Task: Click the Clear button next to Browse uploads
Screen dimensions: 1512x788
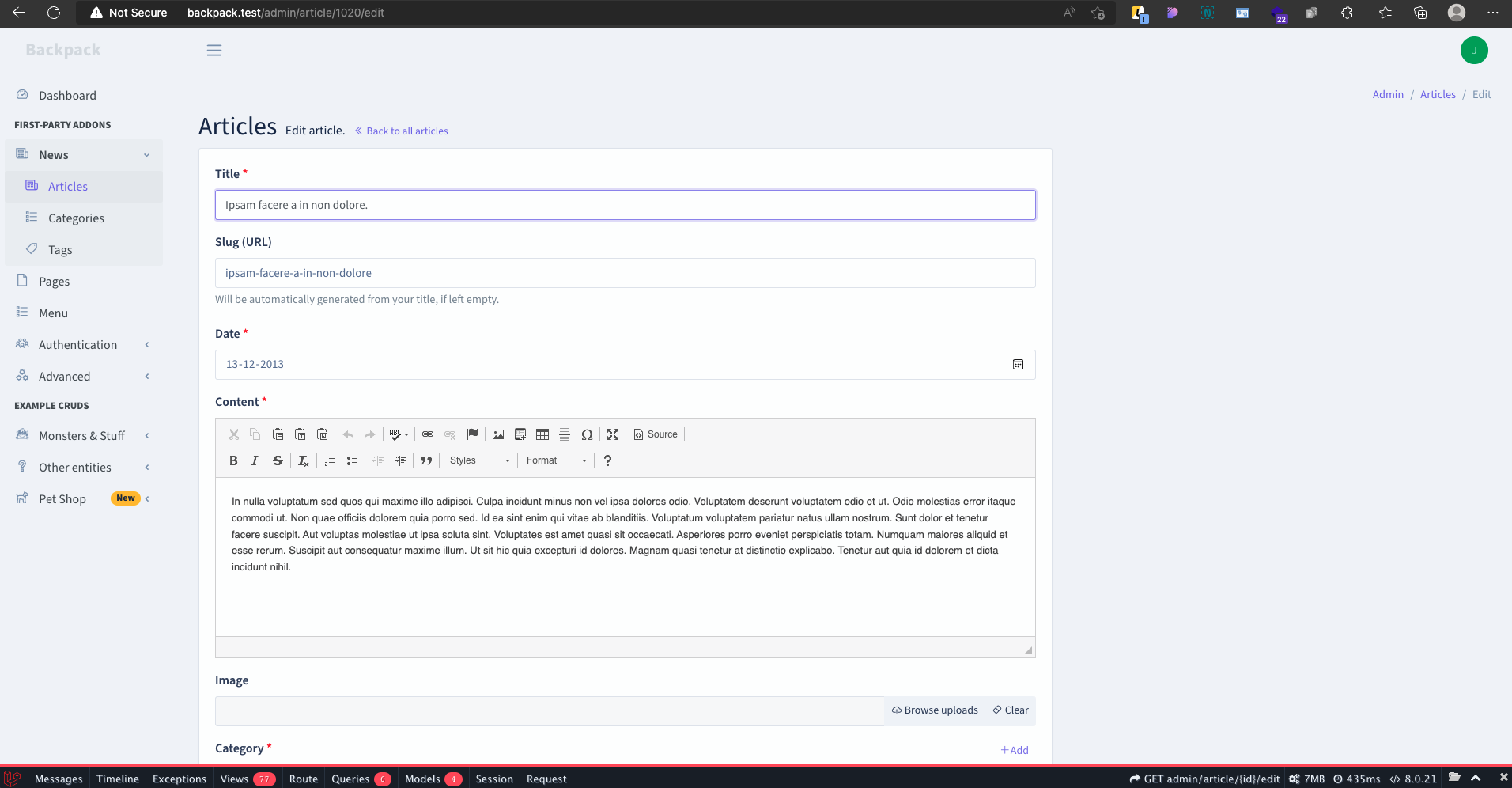Action: pyautogui.click(x=1010, y=710)
